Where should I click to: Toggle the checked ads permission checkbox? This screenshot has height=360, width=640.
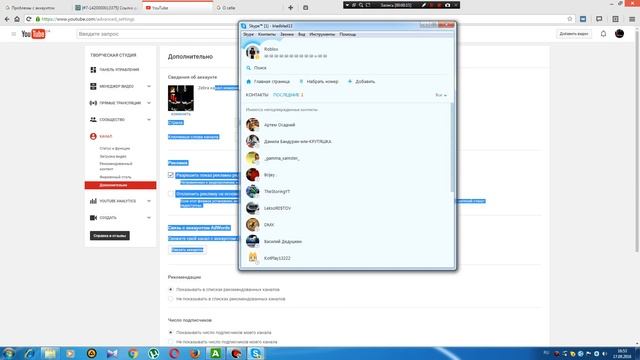tap(171, 175)
